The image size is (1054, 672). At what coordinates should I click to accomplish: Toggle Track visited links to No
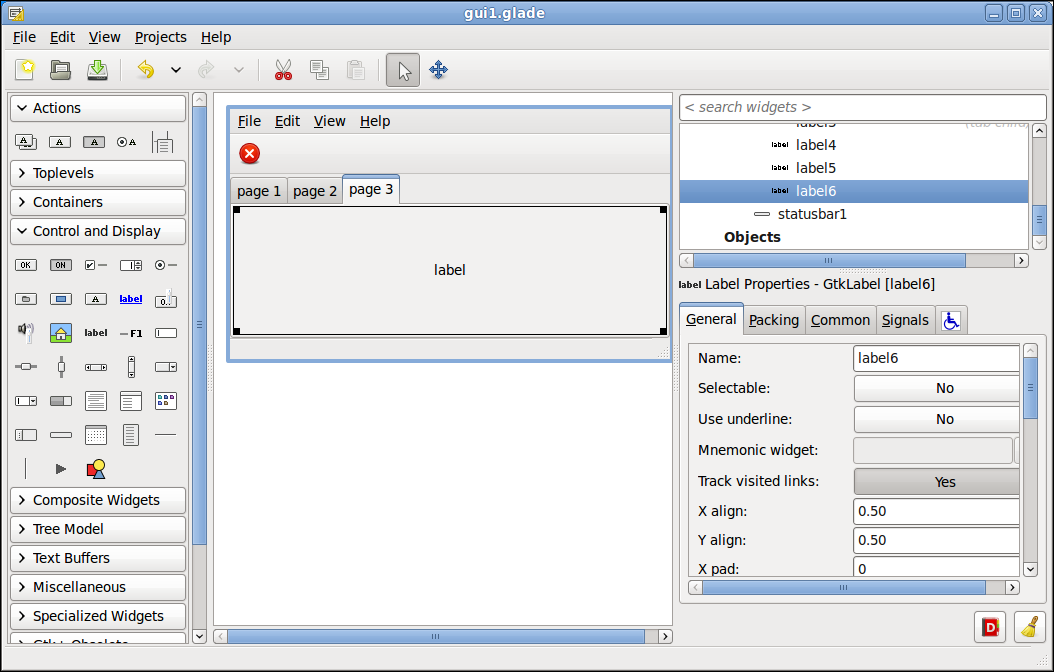(937, 482)
